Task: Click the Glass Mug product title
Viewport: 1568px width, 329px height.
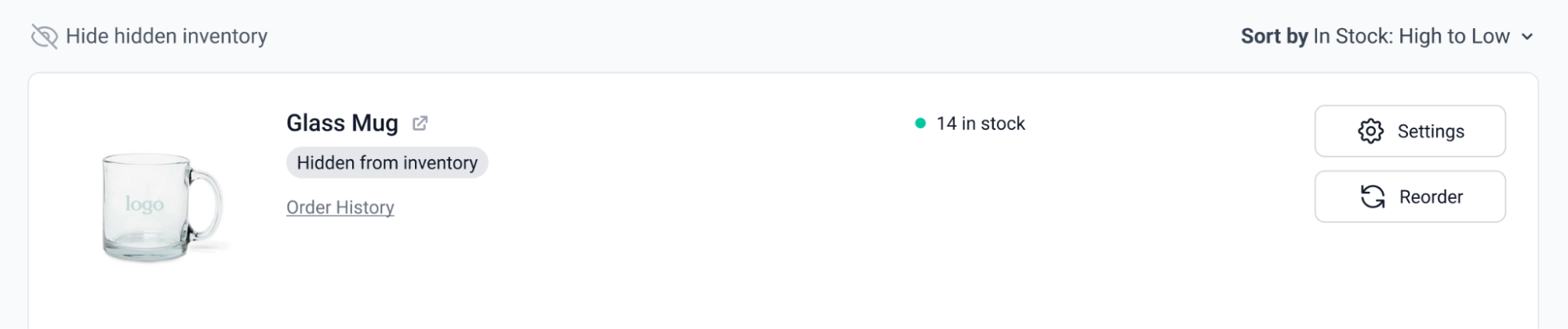Action: point(342,123)
